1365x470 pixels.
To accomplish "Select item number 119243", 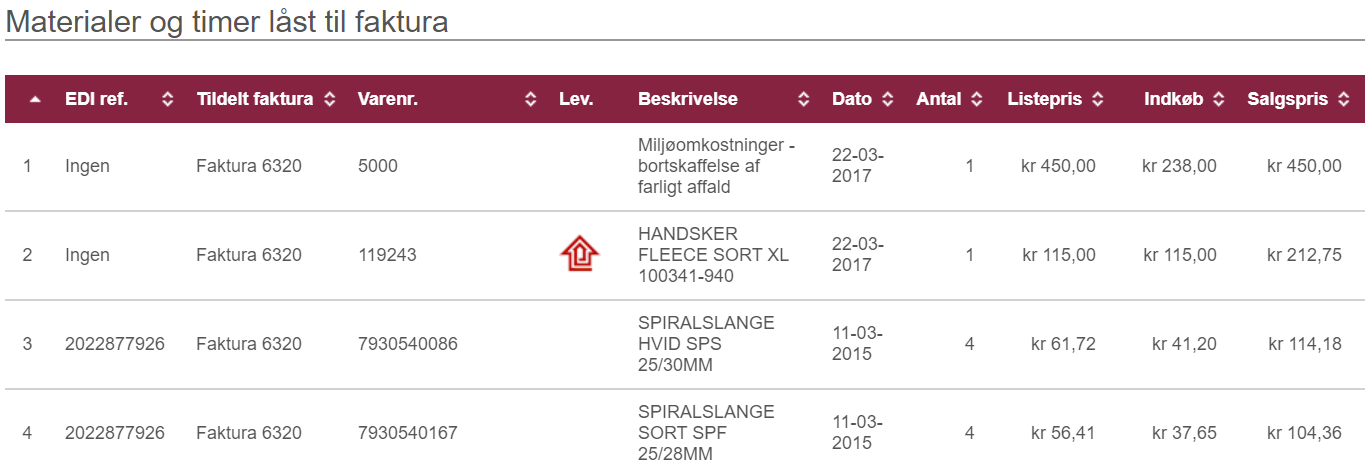I will [x=388, y=255].
